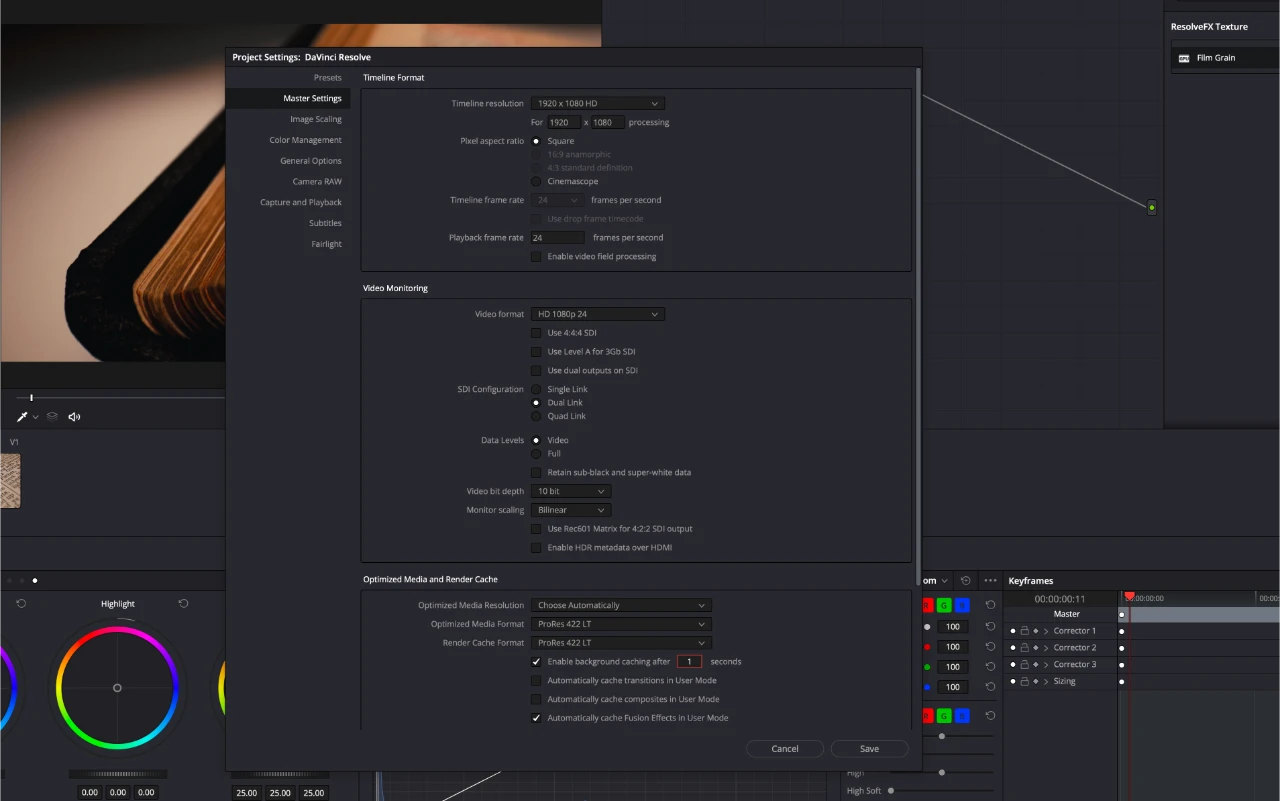
Task: Lock the Corrector 1 track in Keyframes
Action: (x=1024, y=631)
